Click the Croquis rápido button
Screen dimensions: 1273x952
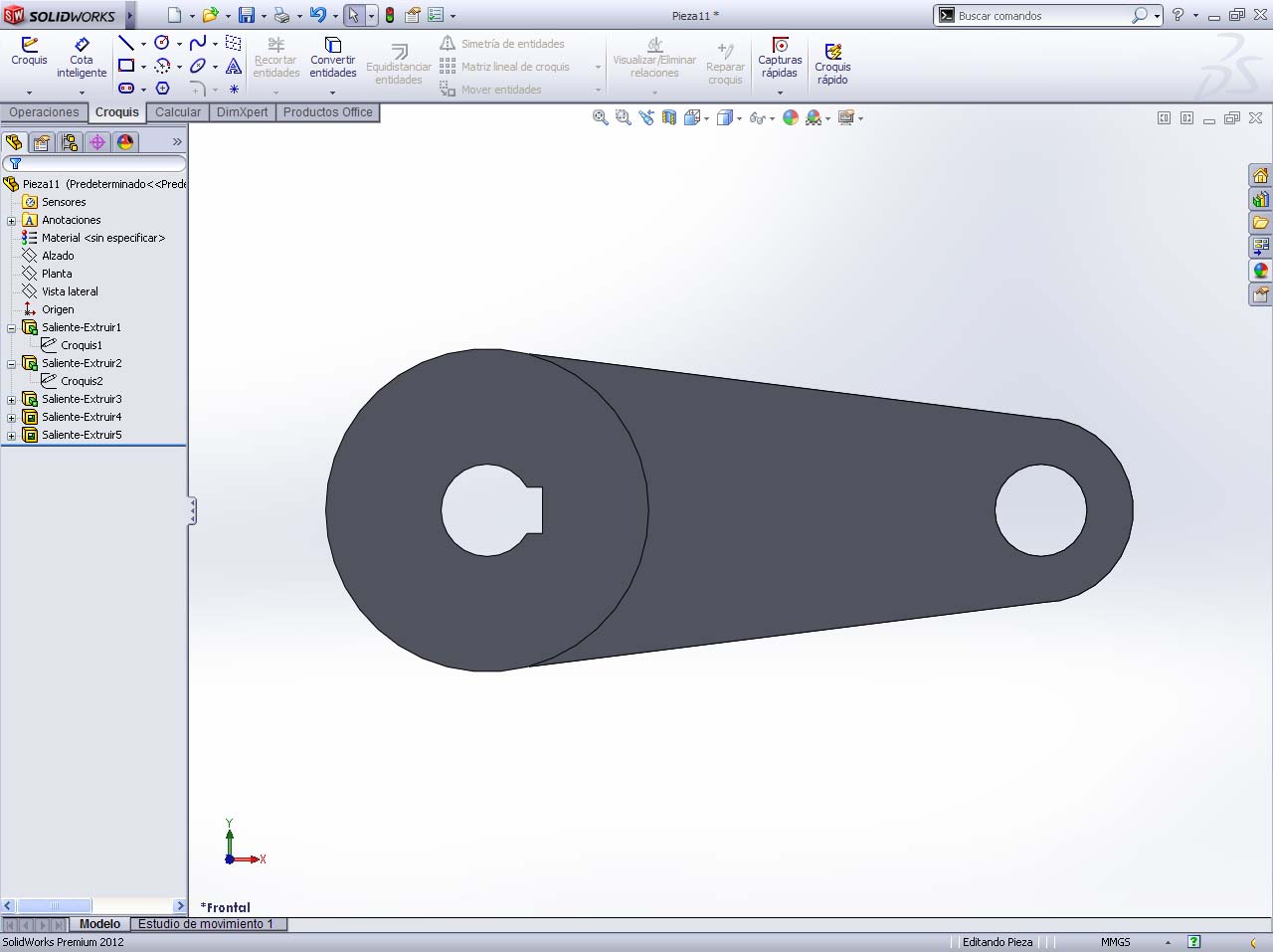tap(832, 64)
